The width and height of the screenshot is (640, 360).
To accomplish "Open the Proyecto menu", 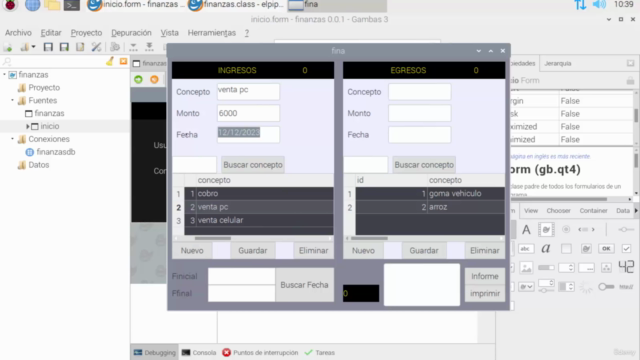I will (86, 33).
